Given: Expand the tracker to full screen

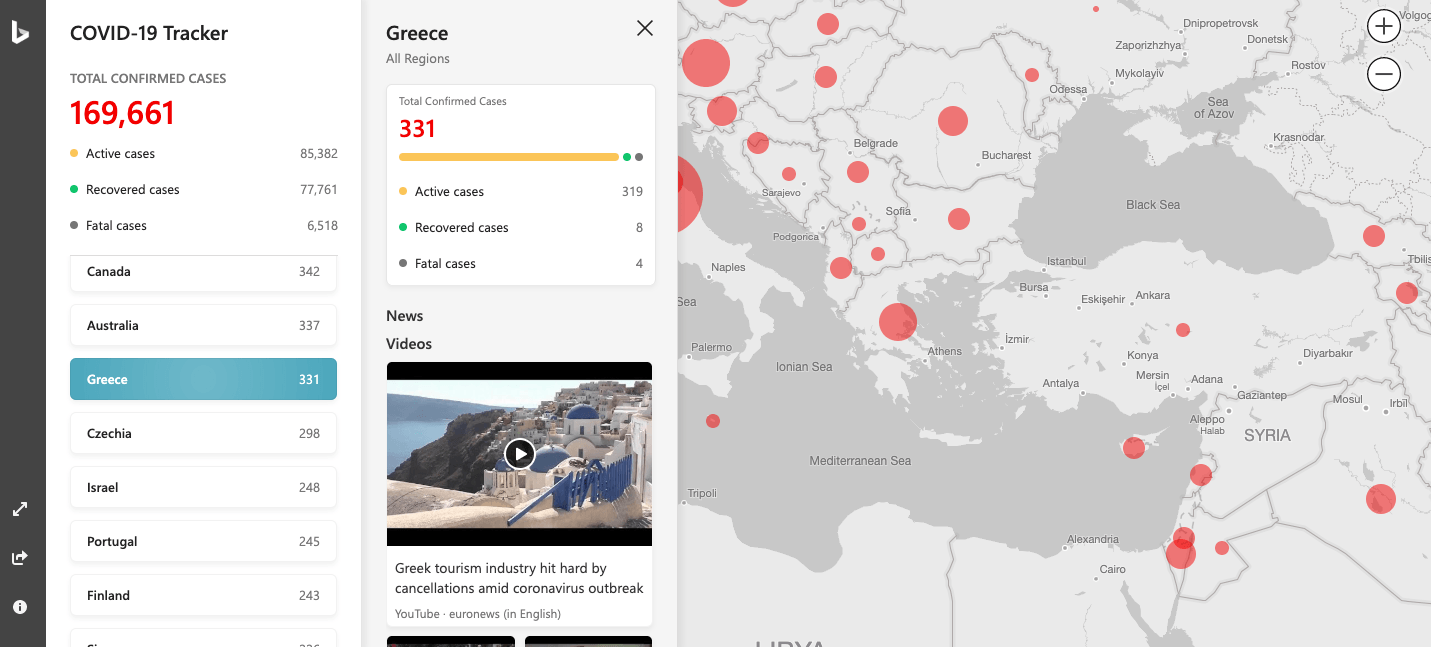Looking at the screenshot, I should [x=20, y=509].
